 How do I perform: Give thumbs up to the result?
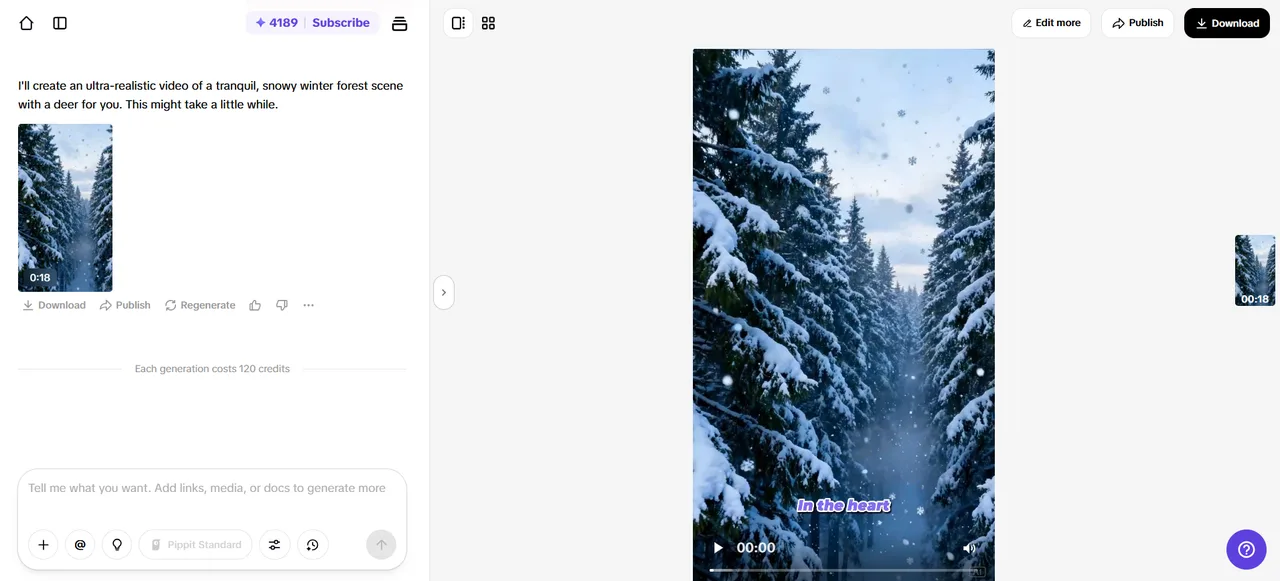255,305
